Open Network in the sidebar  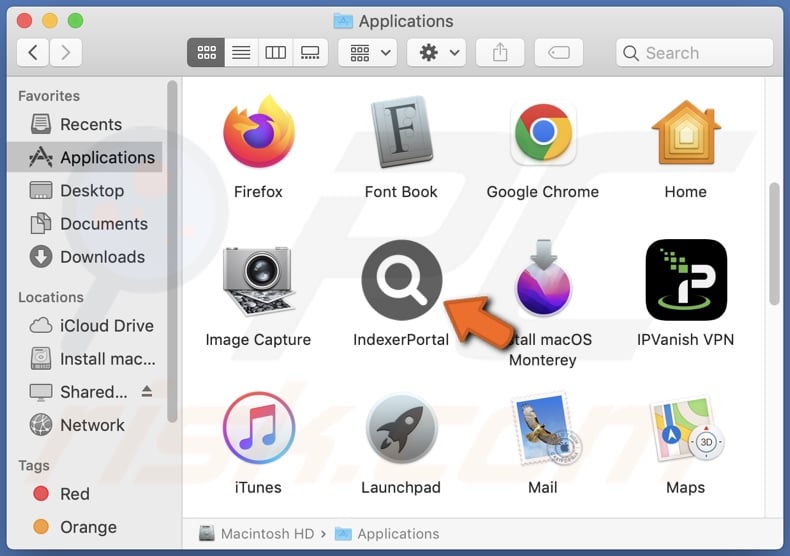(85, 426)
